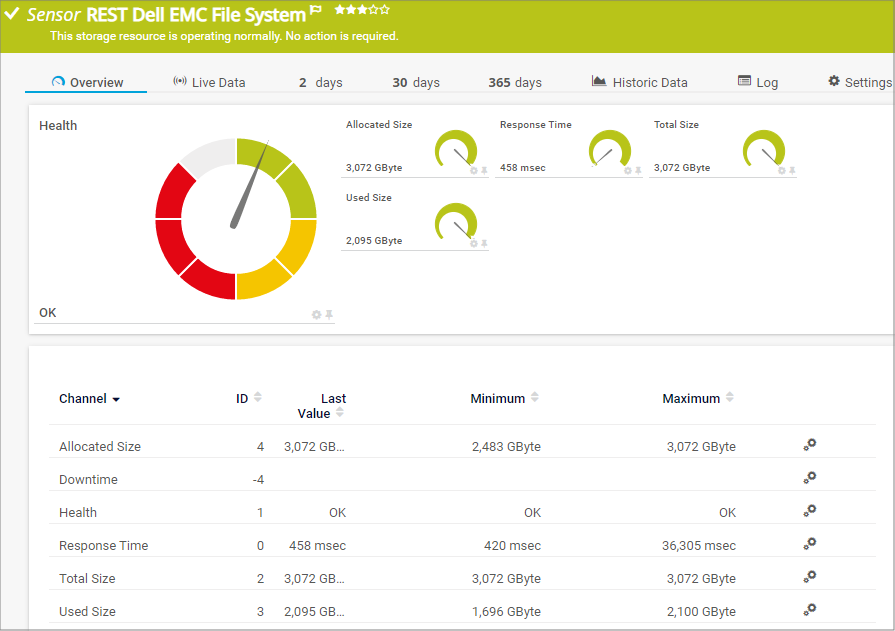The width and height of the screenshot is (895, 631).
Task: Click the gear icon on Total Size gauge
Action: click(x=782, y=171)
